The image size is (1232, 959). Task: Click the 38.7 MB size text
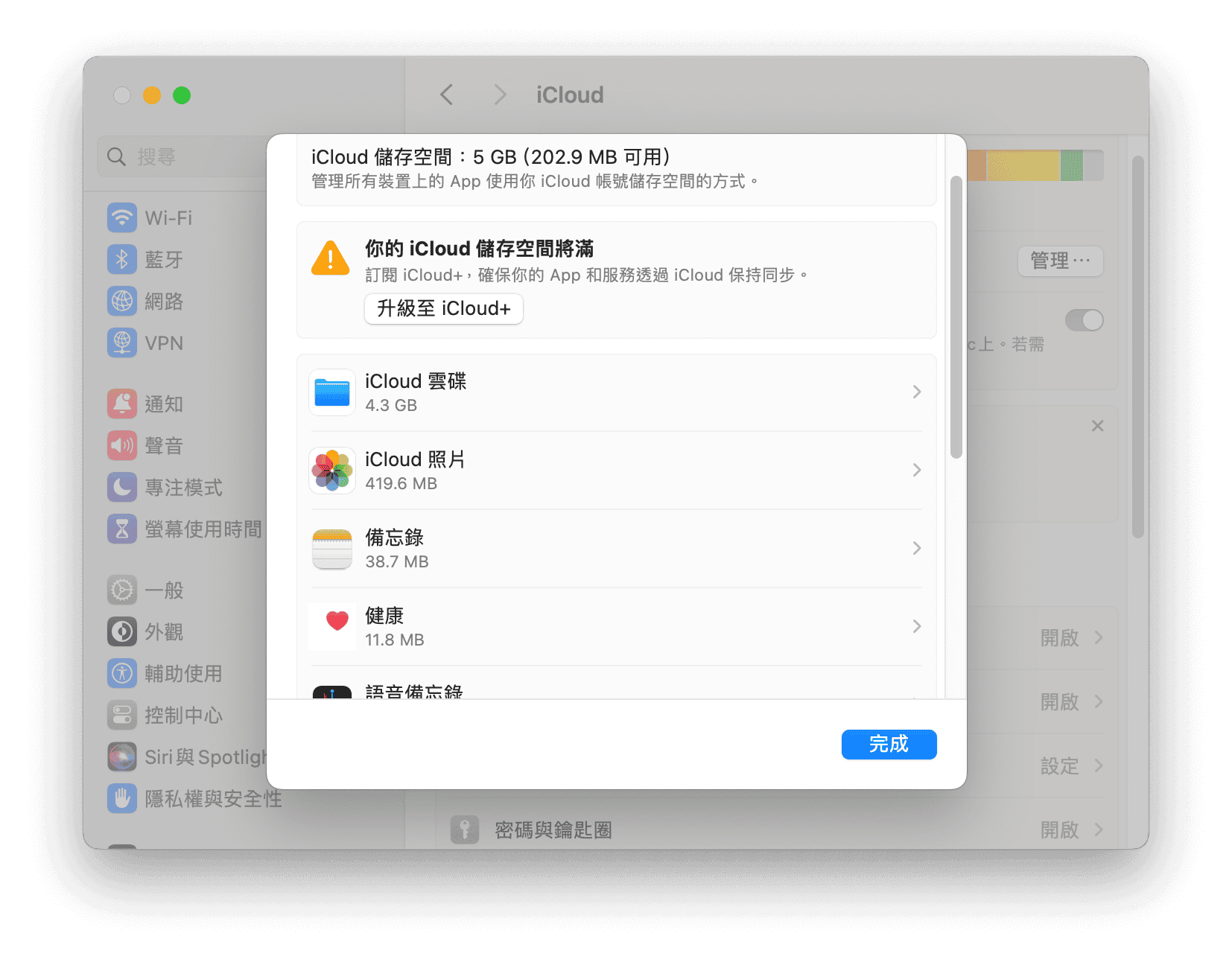(x=396, y=561)
